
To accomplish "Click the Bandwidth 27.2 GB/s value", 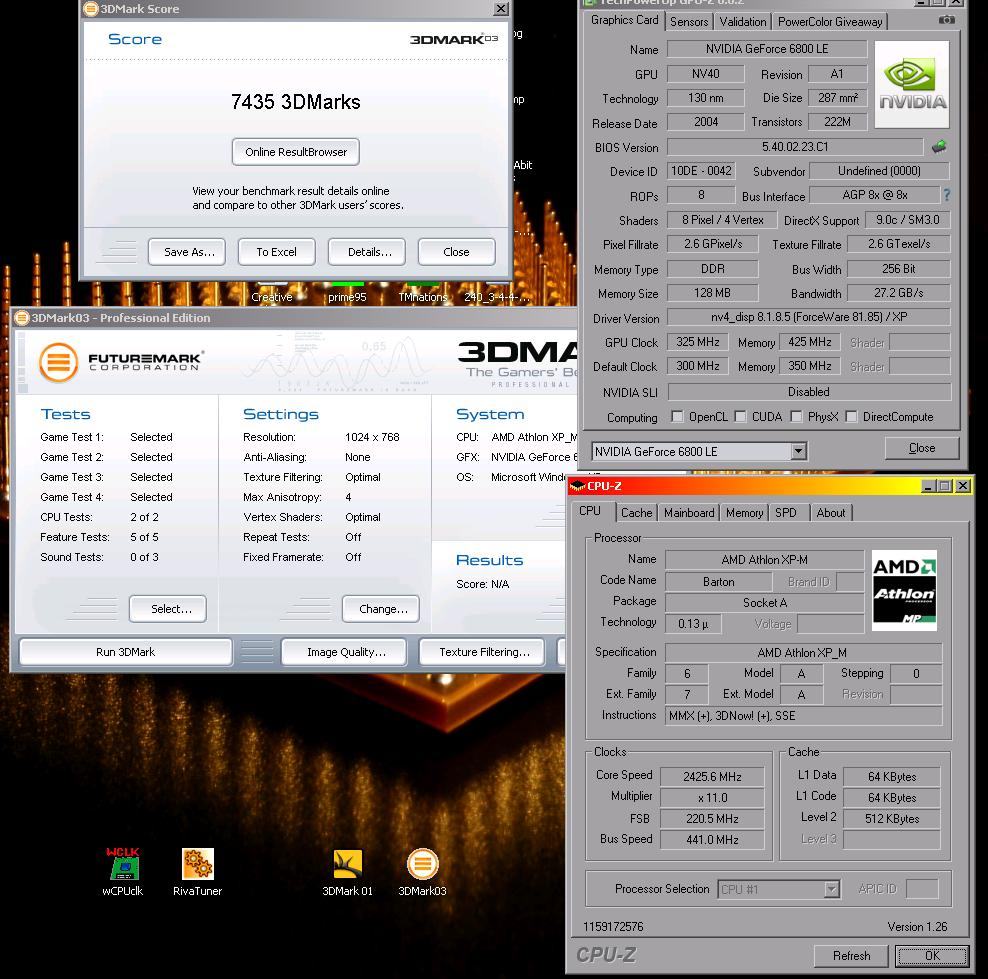I will [899, 293].
